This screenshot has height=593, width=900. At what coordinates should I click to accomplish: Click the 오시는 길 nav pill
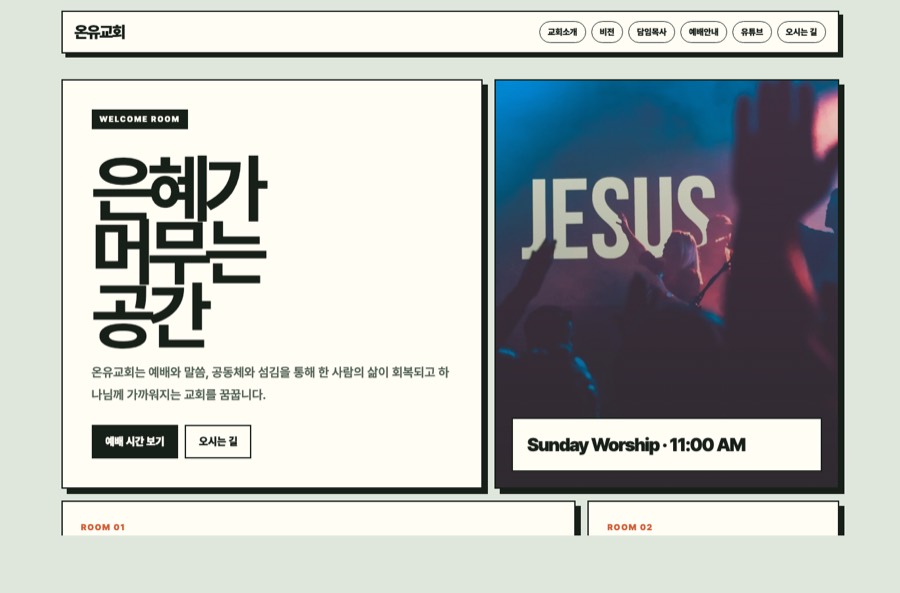coord(801,32)
